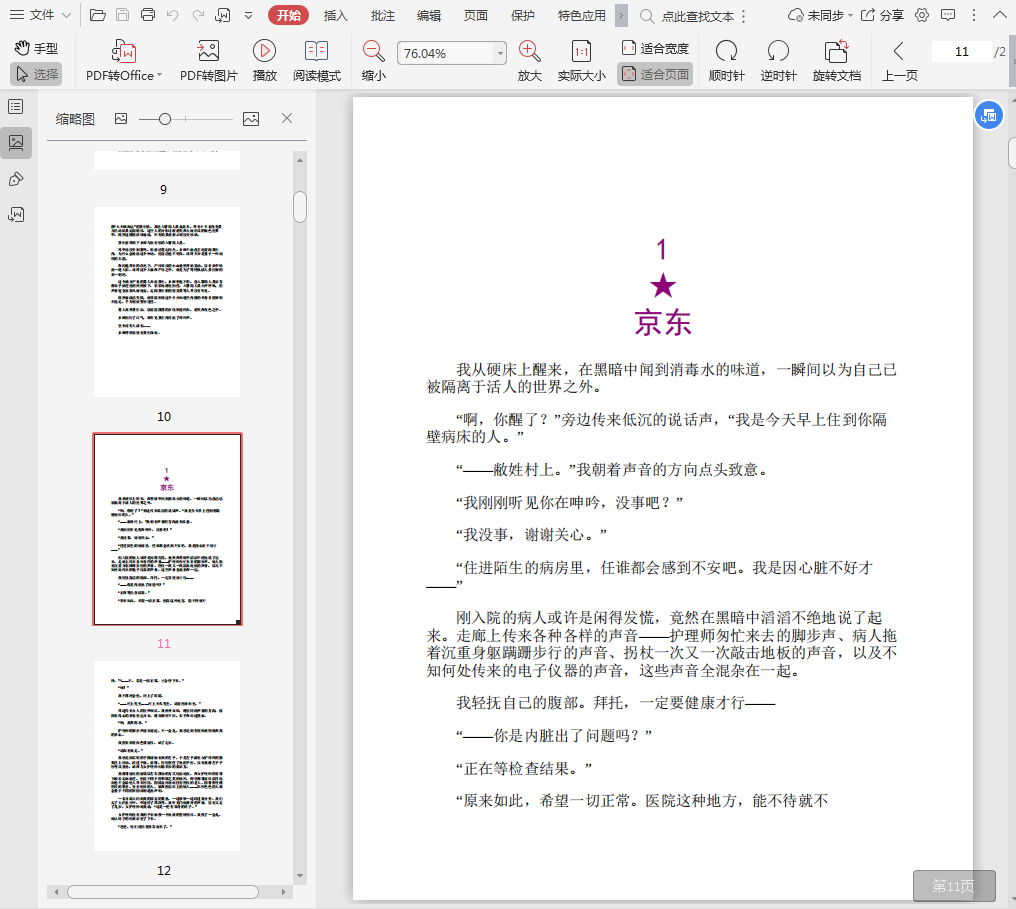Toggle 适合宽度 fit width
This screenshot has width=1016, height=909.
[x=655, y=48]
